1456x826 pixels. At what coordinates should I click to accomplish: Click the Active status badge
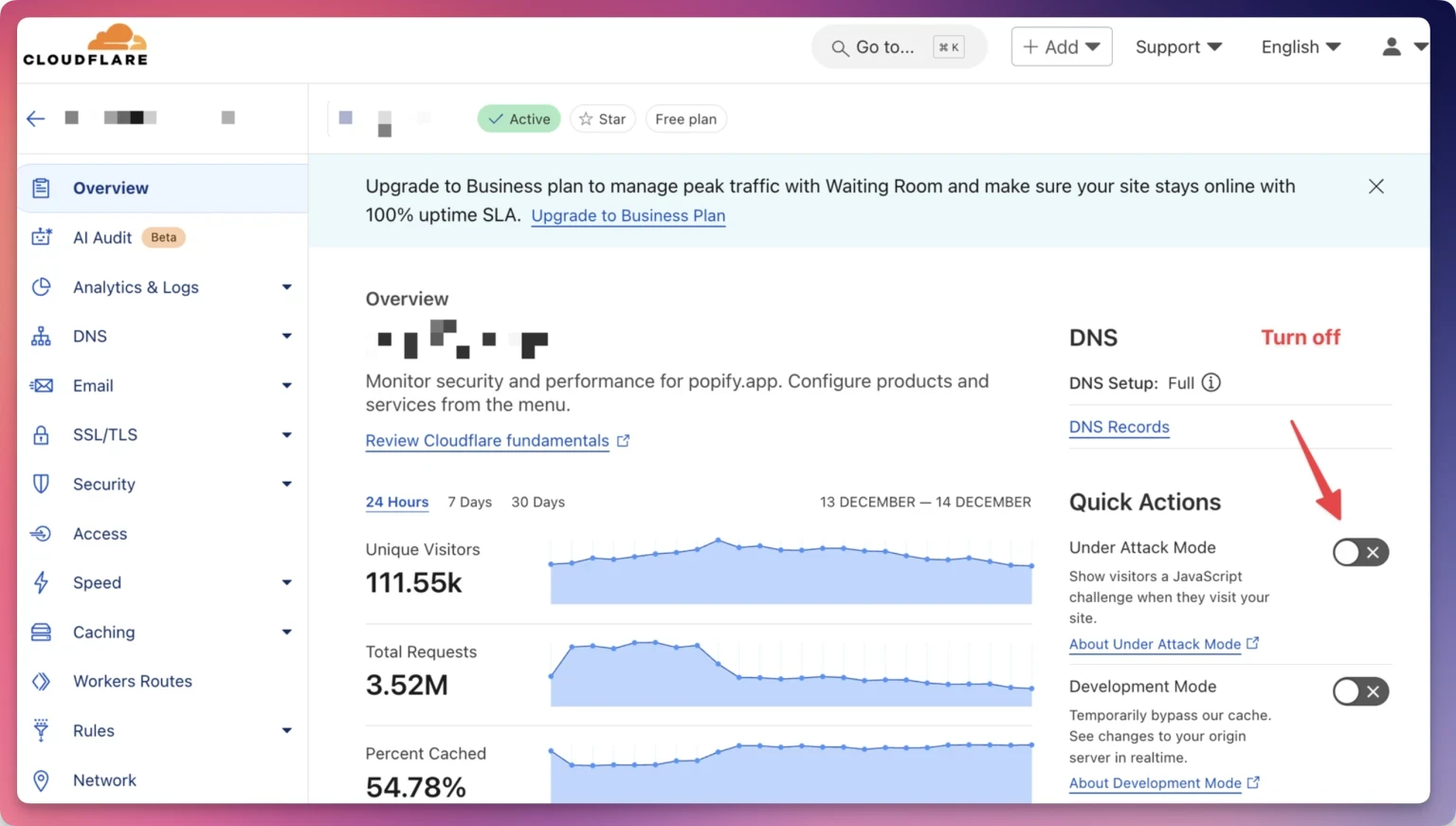click(519, 119)
